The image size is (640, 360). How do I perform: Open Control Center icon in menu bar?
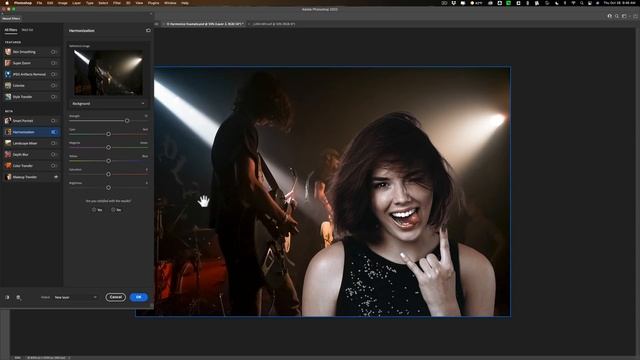point(590,3)
